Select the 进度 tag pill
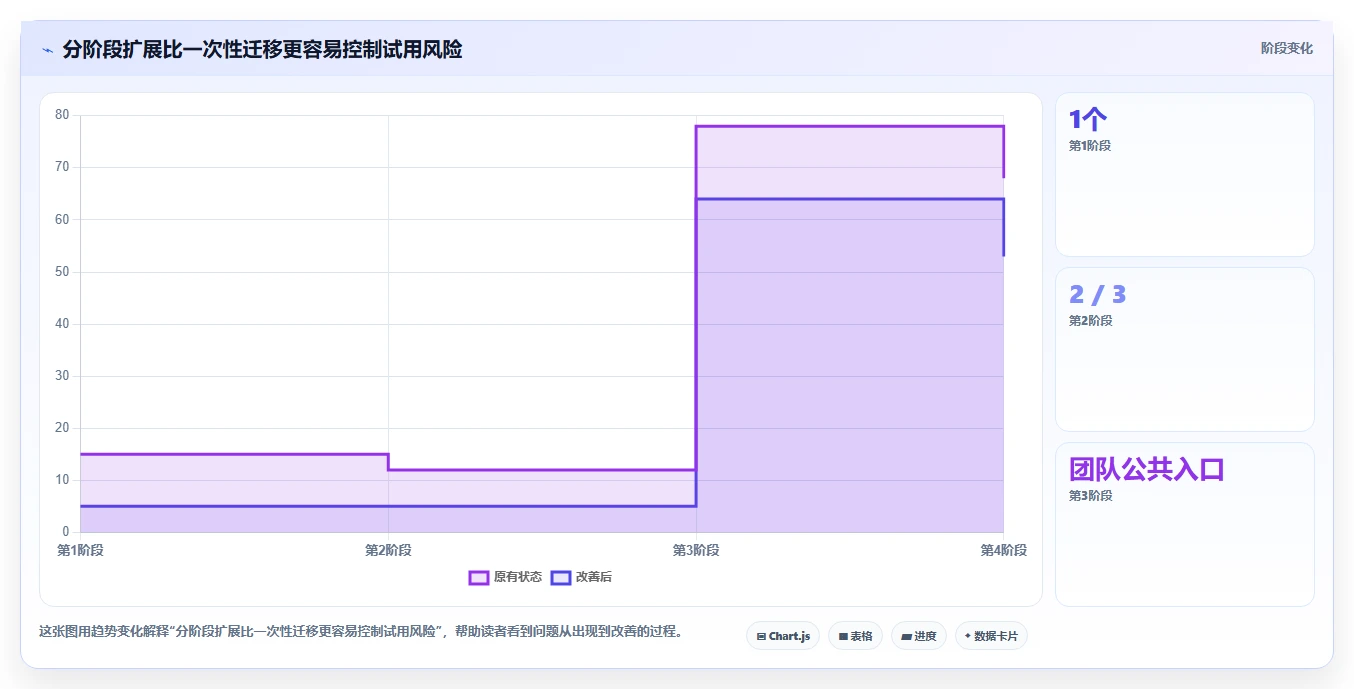Viewport: 1354px width, 689px height. click(x=919, y=636)
